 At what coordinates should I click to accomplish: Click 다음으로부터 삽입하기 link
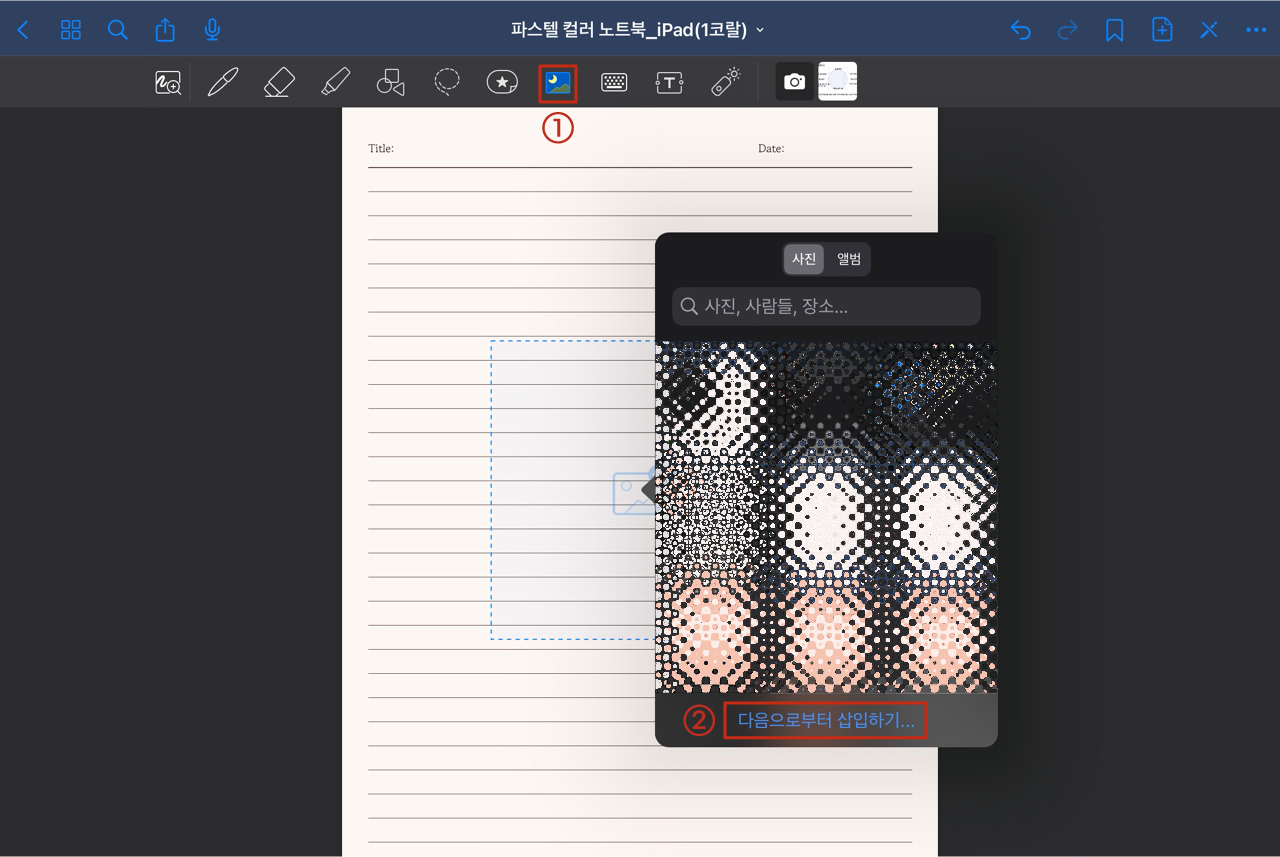coord(826,720)
